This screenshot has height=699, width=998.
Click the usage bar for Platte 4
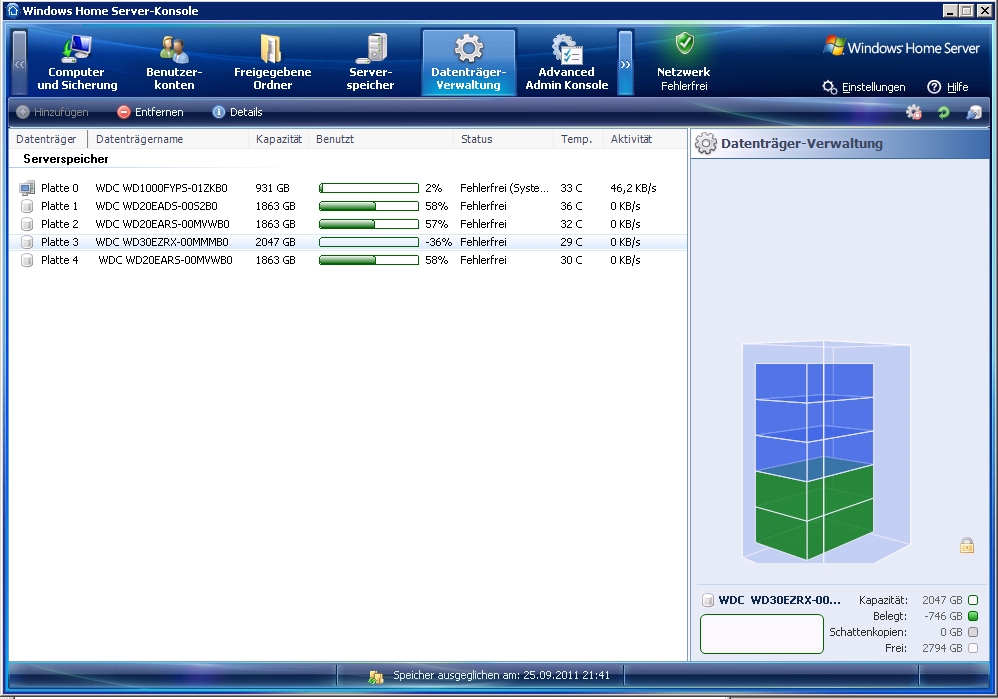click(x=369, y=260)
